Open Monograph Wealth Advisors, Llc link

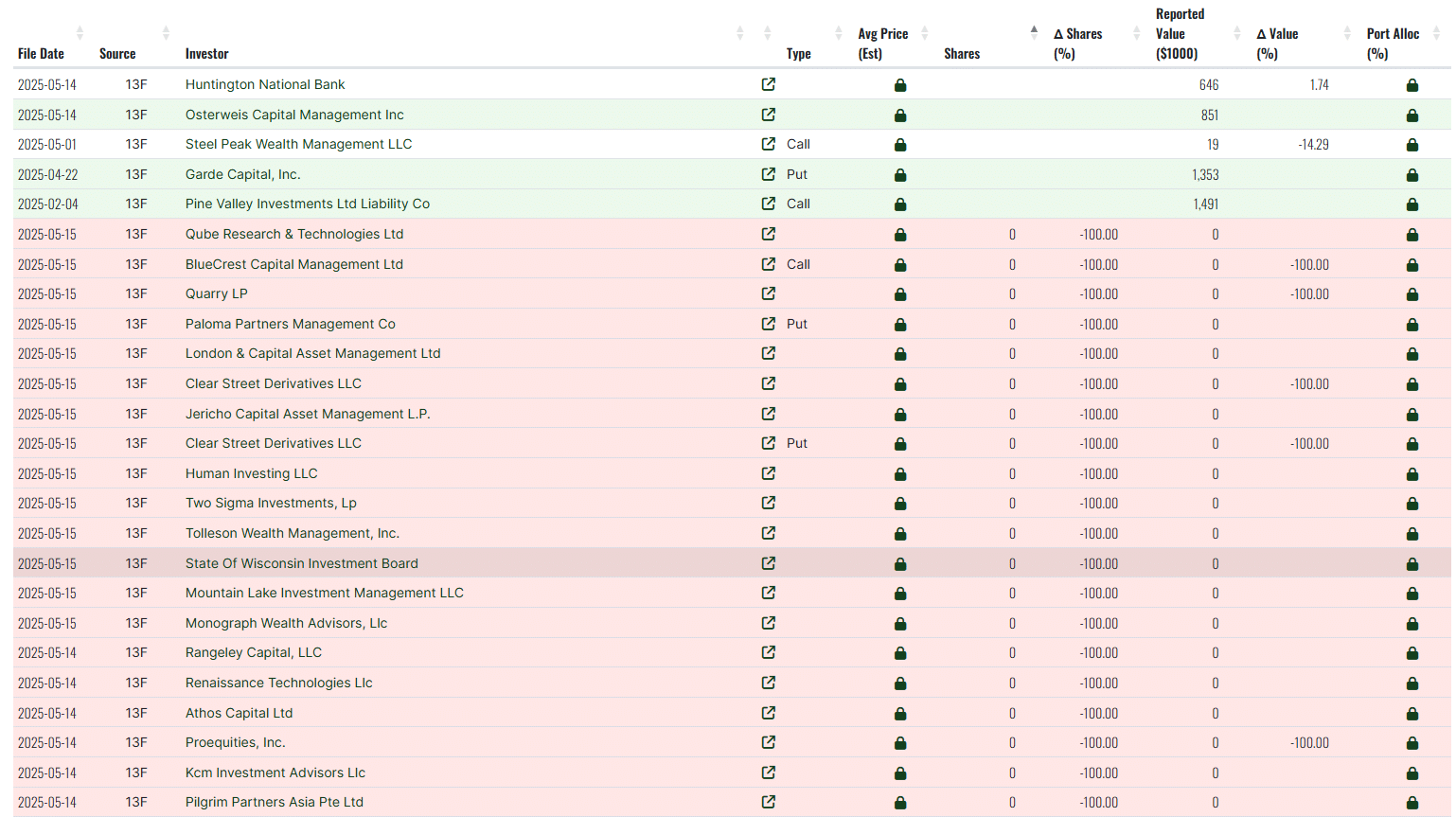pos(286,623)
